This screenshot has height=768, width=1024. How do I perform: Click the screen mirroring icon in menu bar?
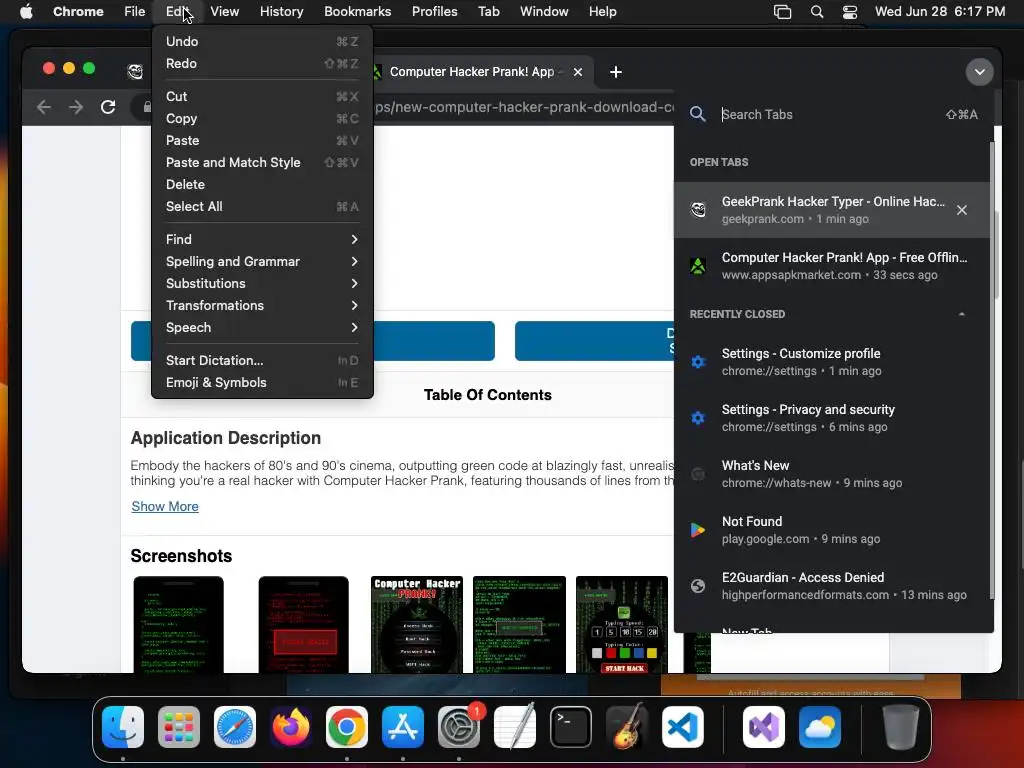(x=782, y=12)
